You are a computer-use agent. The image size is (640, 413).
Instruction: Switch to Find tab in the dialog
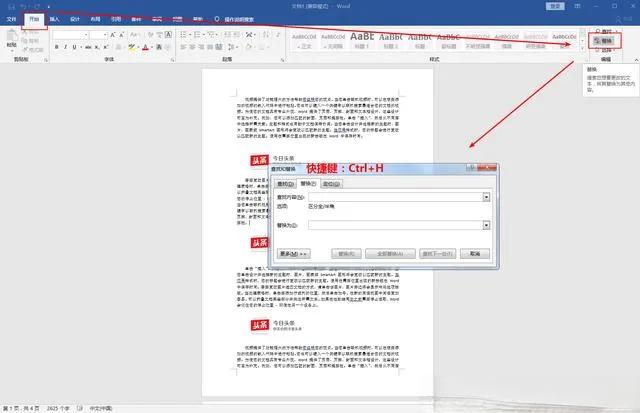[285, 184]
